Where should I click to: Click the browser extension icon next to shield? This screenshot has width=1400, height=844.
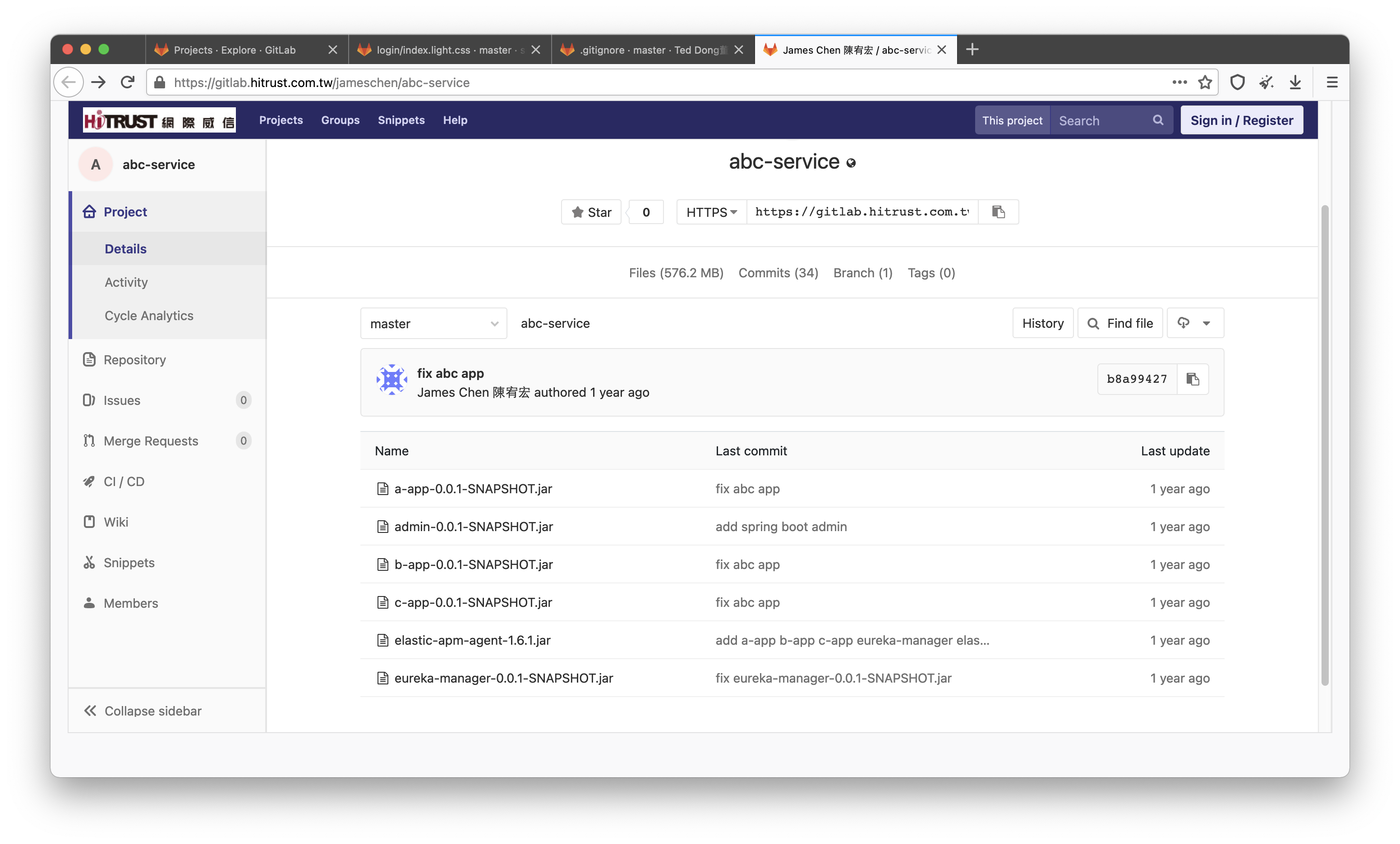tap(1266, 83)
